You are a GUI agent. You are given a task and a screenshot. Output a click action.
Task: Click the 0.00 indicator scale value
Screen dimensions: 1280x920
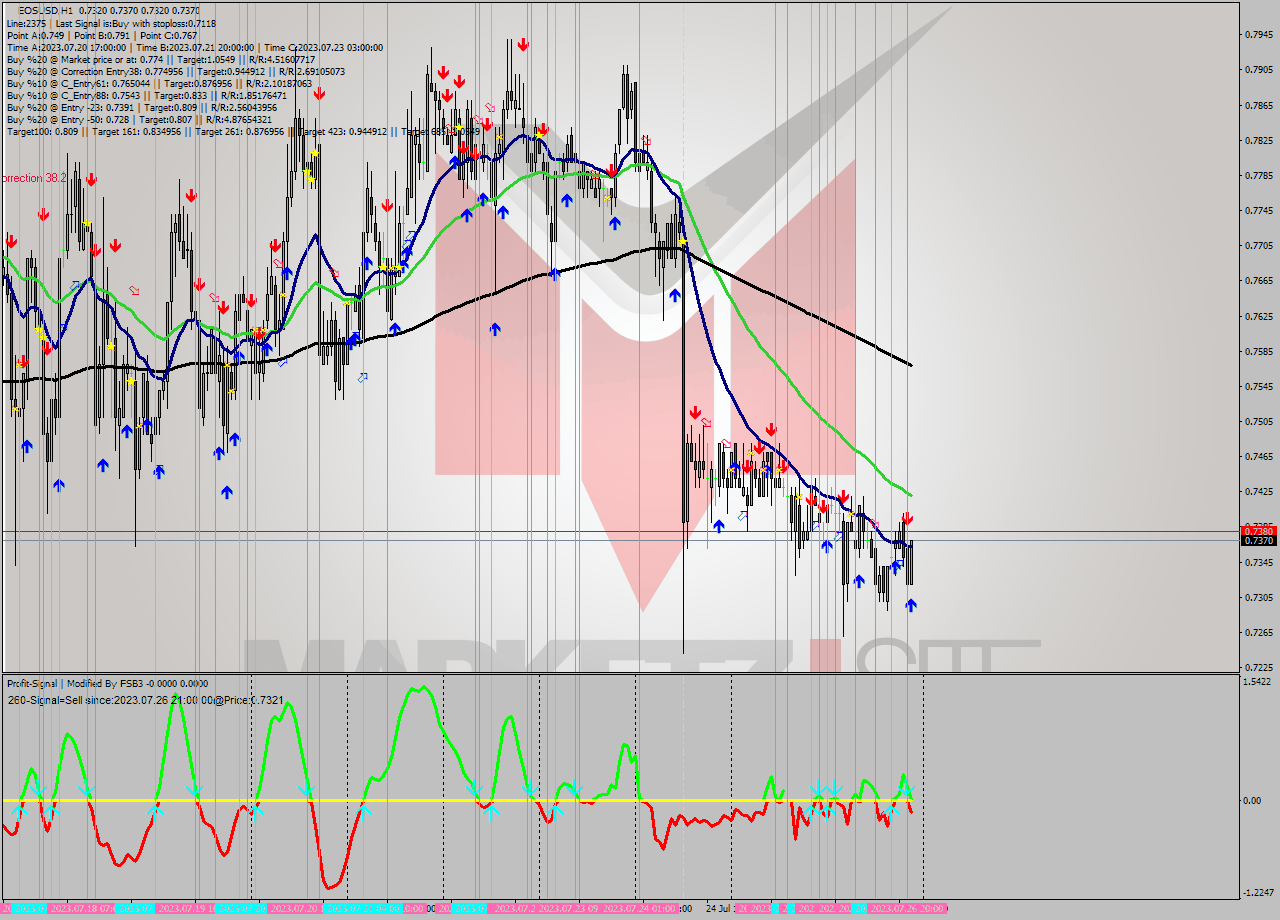[x=1253, y=801]
